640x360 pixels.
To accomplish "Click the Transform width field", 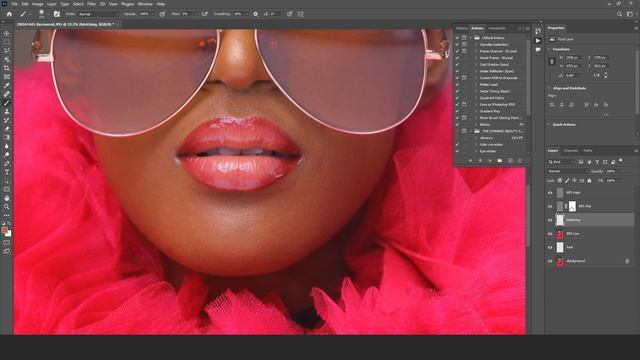I will click(x=572, y=58).
